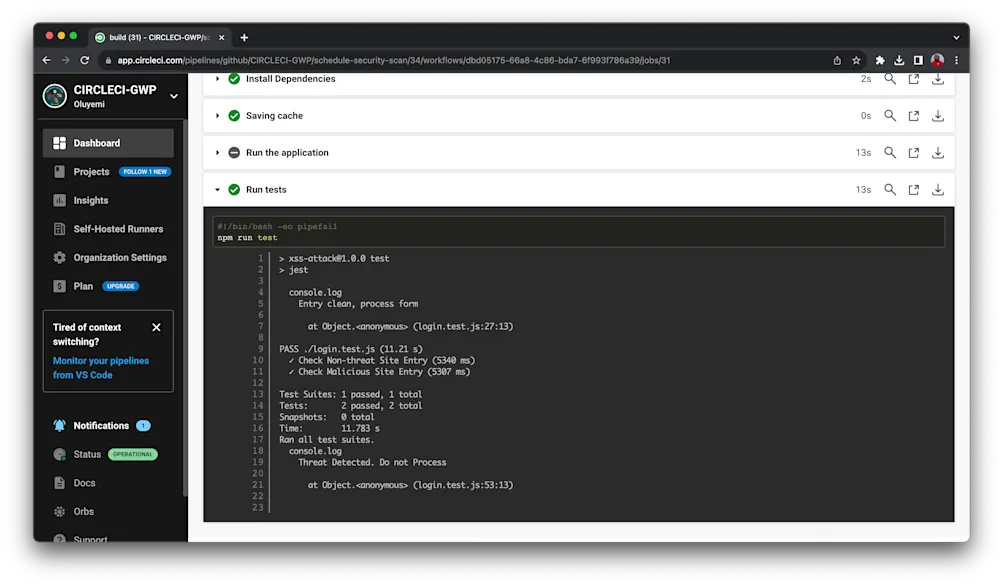This screenshot has height=586, width=1003.
Task: Click the UPGRADE badge next to Plan
Action: (x=119, y=286)
